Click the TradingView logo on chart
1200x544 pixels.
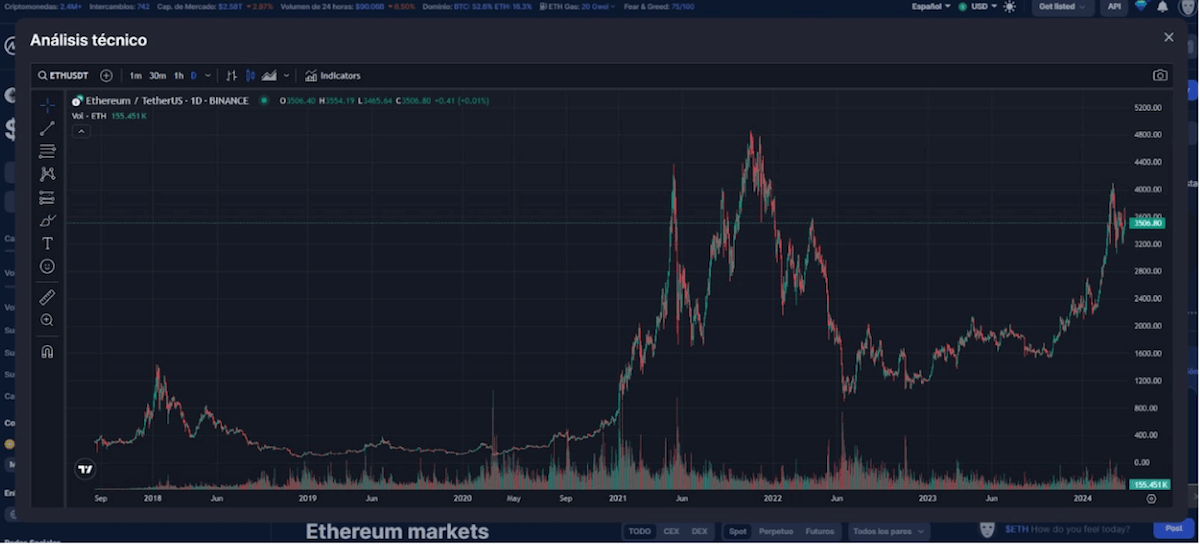pos(85,468)
